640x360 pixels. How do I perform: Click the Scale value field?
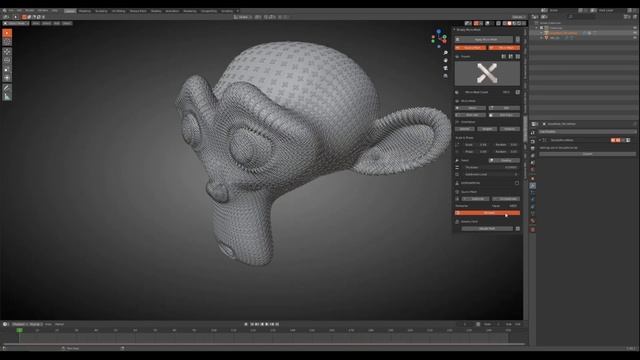click(x=476, y=144)
